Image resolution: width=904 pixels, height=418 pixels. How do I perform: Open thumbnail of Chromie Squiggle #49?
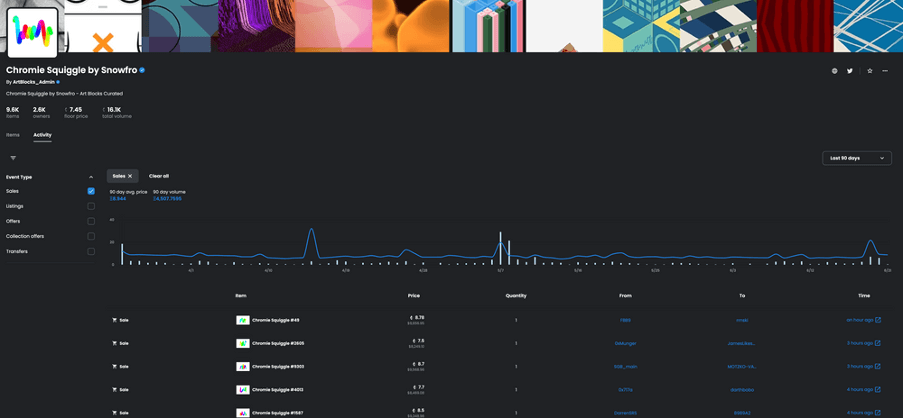[x=243, y=320]
